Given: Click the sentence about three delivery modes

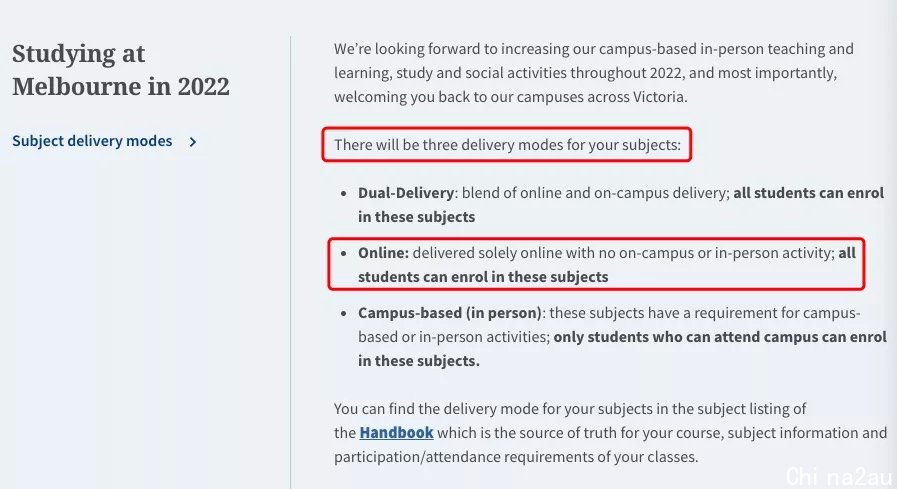Looking at the screenshot, I should point(507,145).
